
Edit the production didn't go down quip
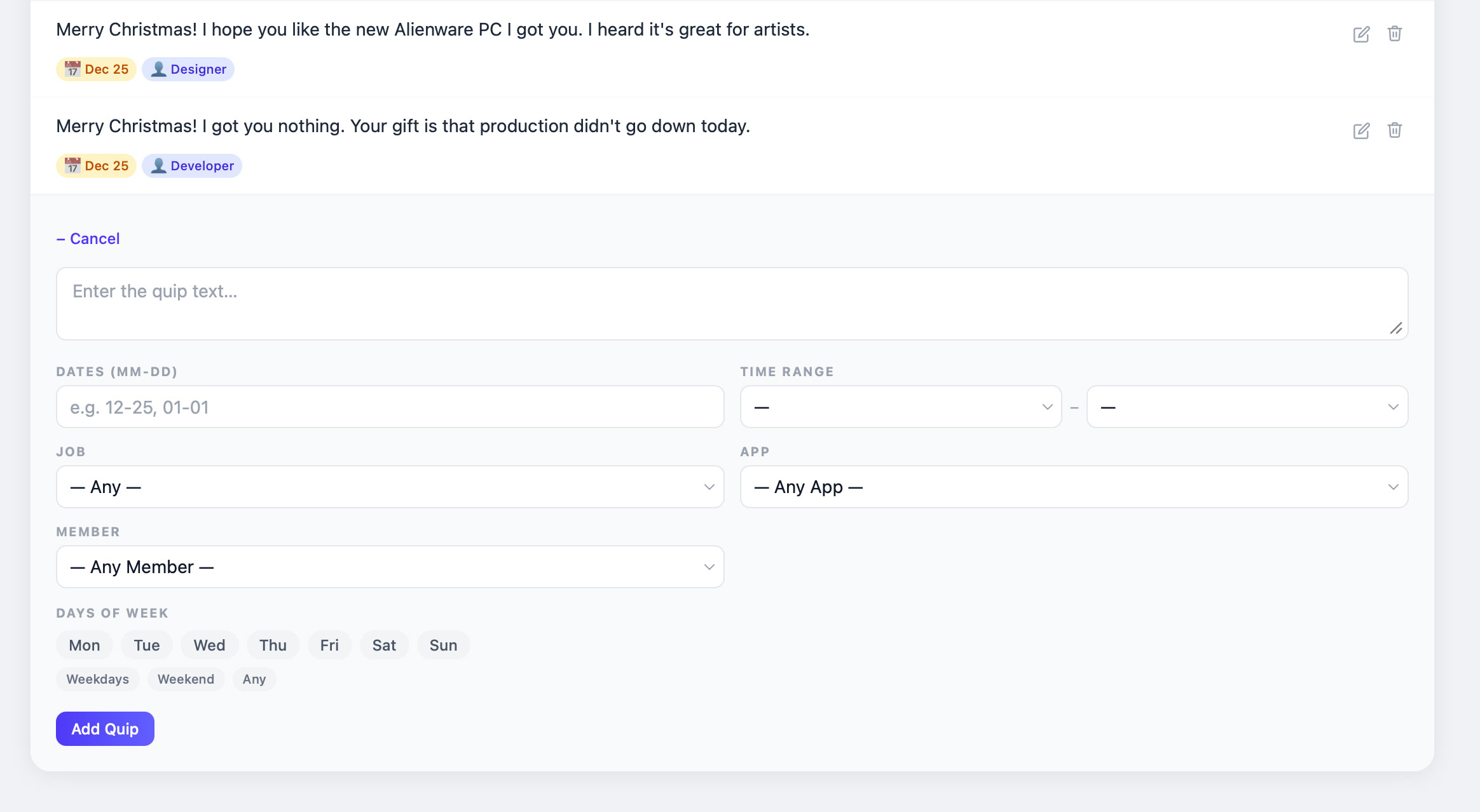pos(1360,131)
